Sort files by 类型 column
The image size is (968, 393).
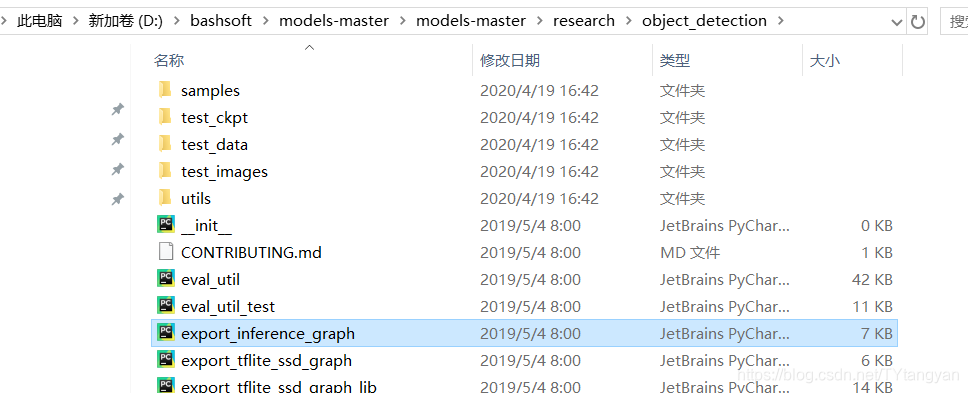pos(675,60)
